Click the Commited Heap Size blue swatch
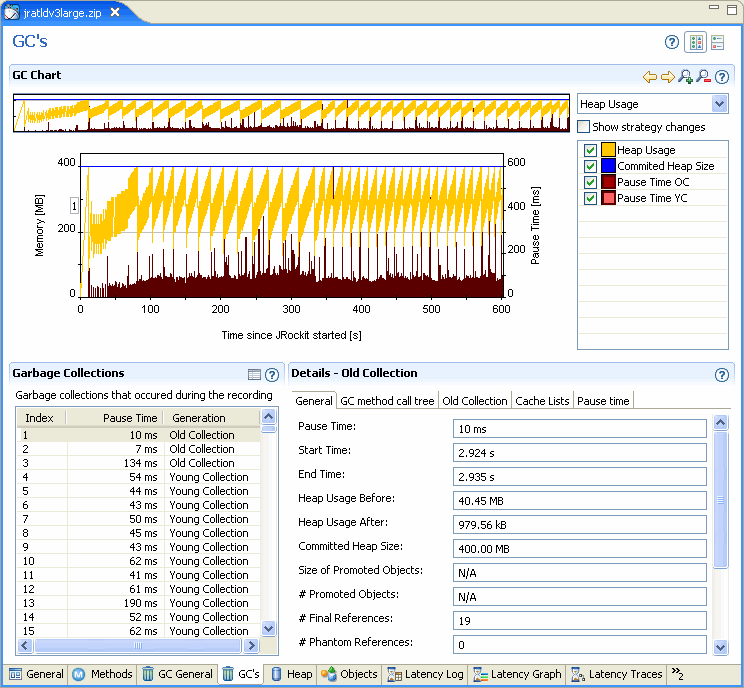 pos(608,166)
